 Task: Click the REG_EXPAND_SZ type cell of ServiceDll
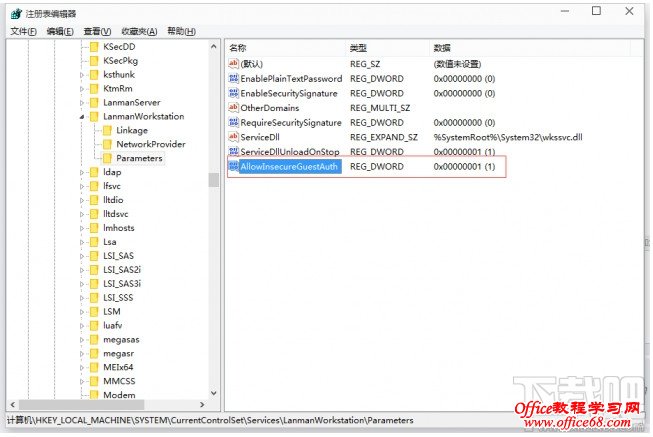click(384, 137)
